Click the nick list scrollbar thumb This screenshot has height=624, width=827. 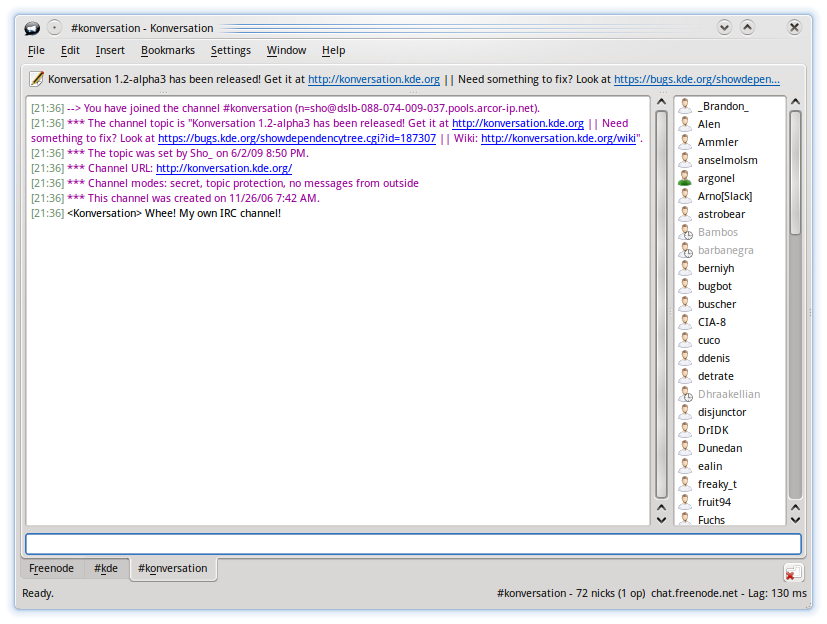coord(795,172)
